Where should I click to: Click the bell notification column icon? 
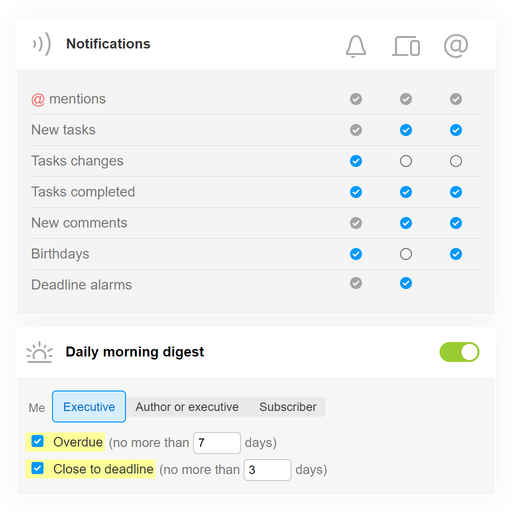point(356,46)
